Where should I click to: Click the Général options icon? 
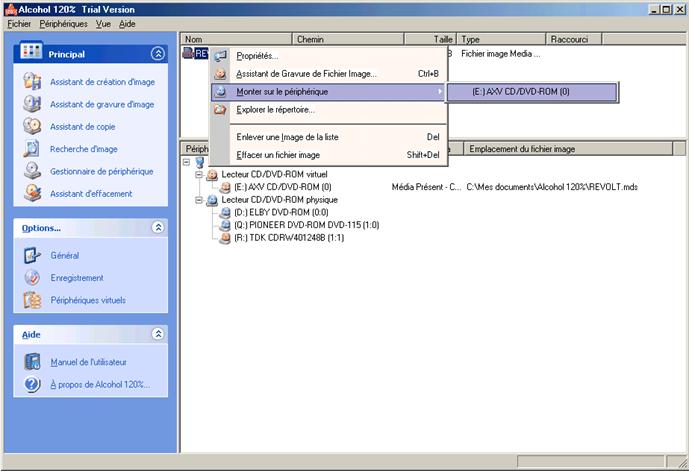(x=32, y=255)
